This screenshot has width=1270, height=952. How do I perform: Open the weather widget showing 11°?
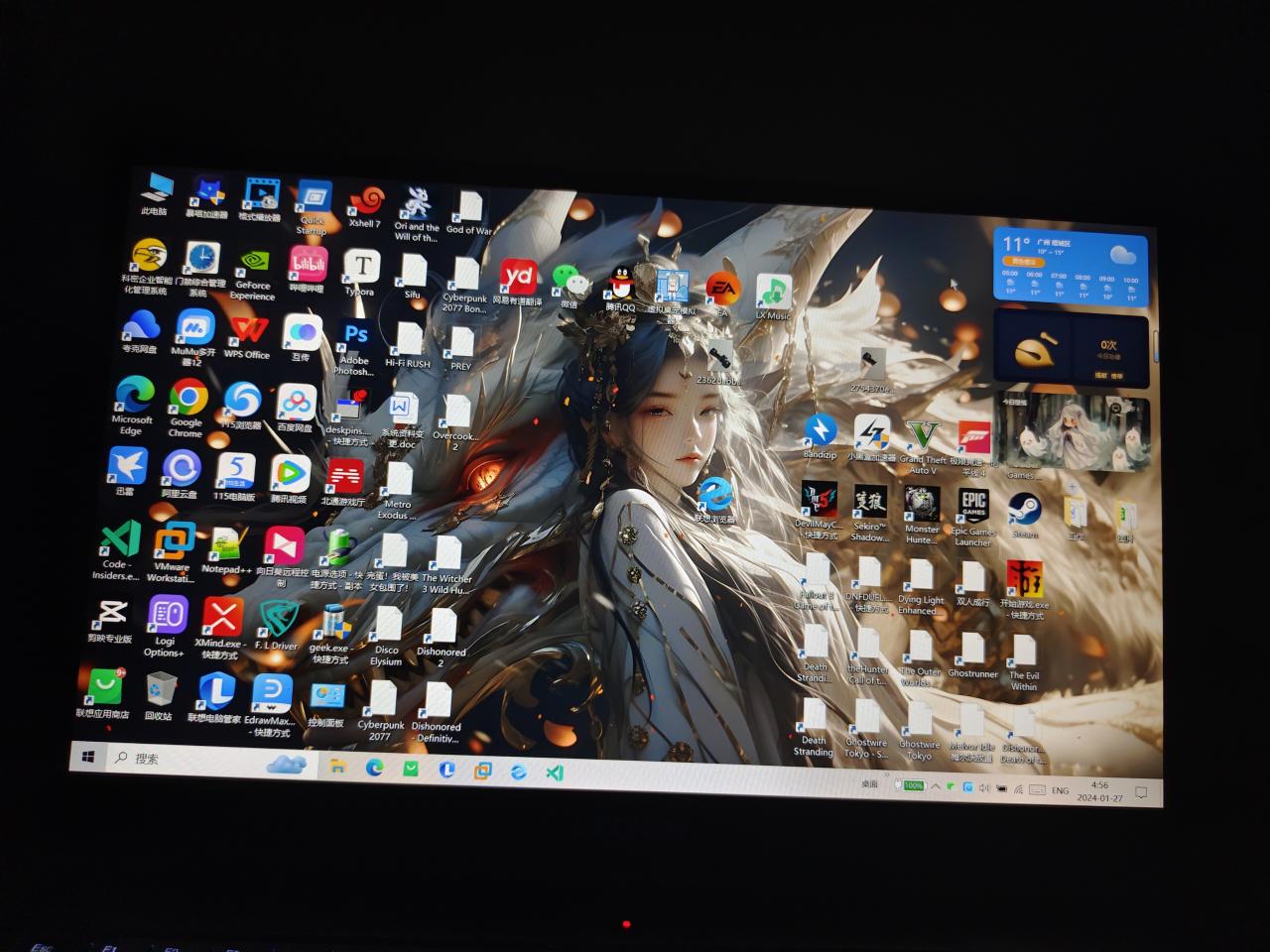click(1070, 265)
